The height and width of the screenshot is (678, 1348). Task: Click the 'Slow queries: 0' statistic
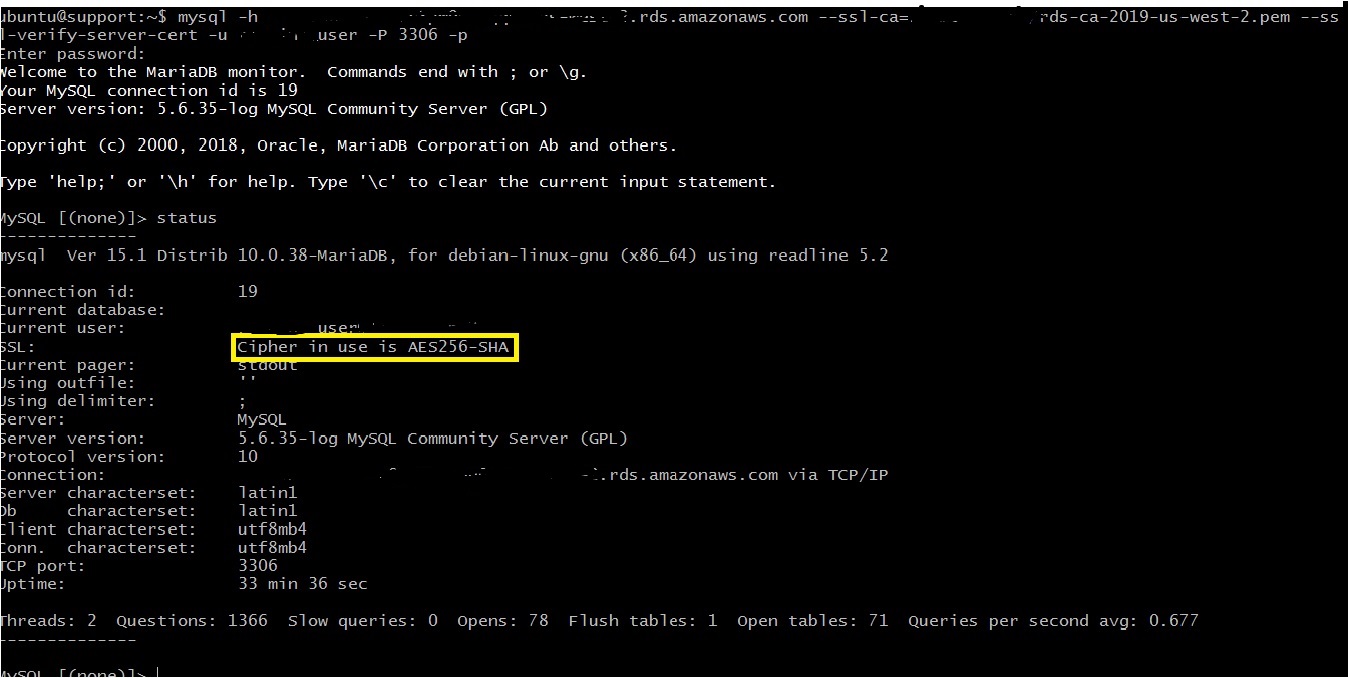tap(363, 620)
